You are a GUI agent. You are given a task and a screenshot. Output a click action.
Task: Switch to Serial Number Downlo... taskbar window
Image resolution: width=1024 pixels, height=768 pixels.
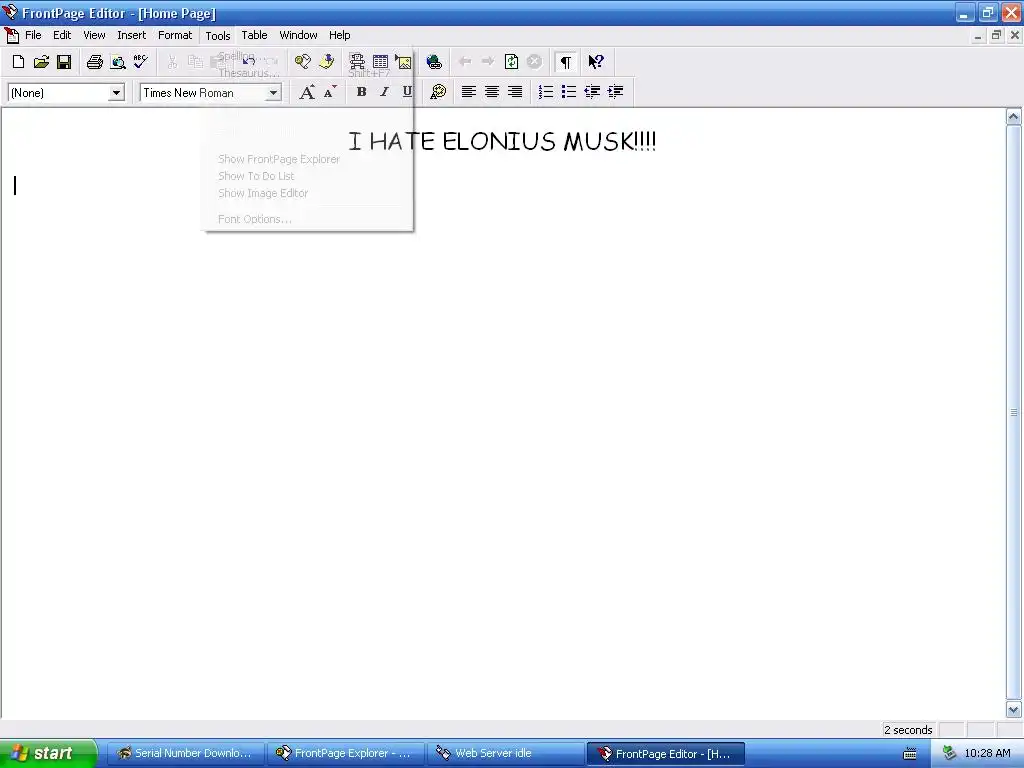pos(185,754)
